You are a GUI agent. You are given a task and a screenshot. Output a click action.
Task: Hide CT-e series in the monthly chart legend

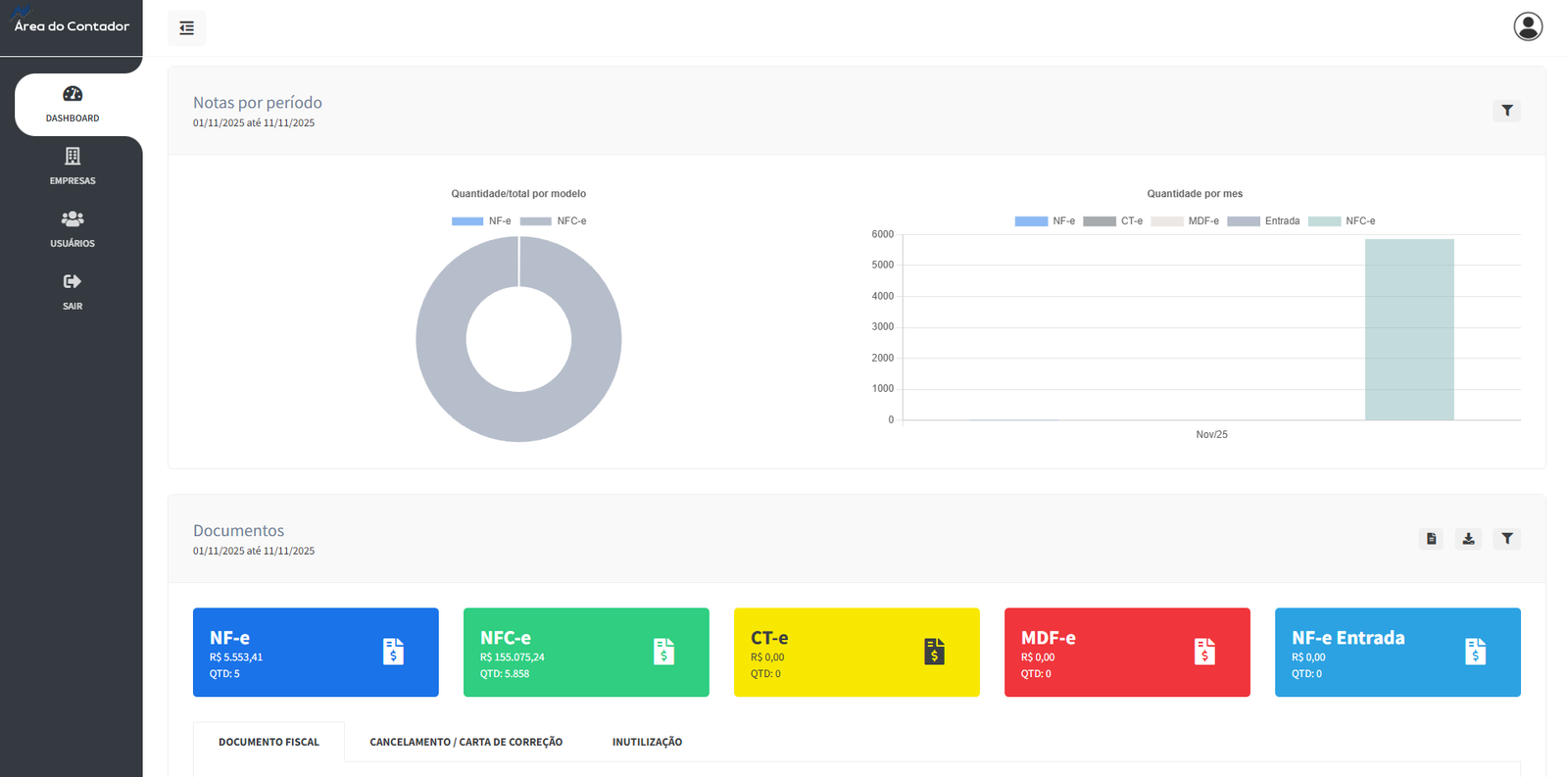coord(1112,221)
